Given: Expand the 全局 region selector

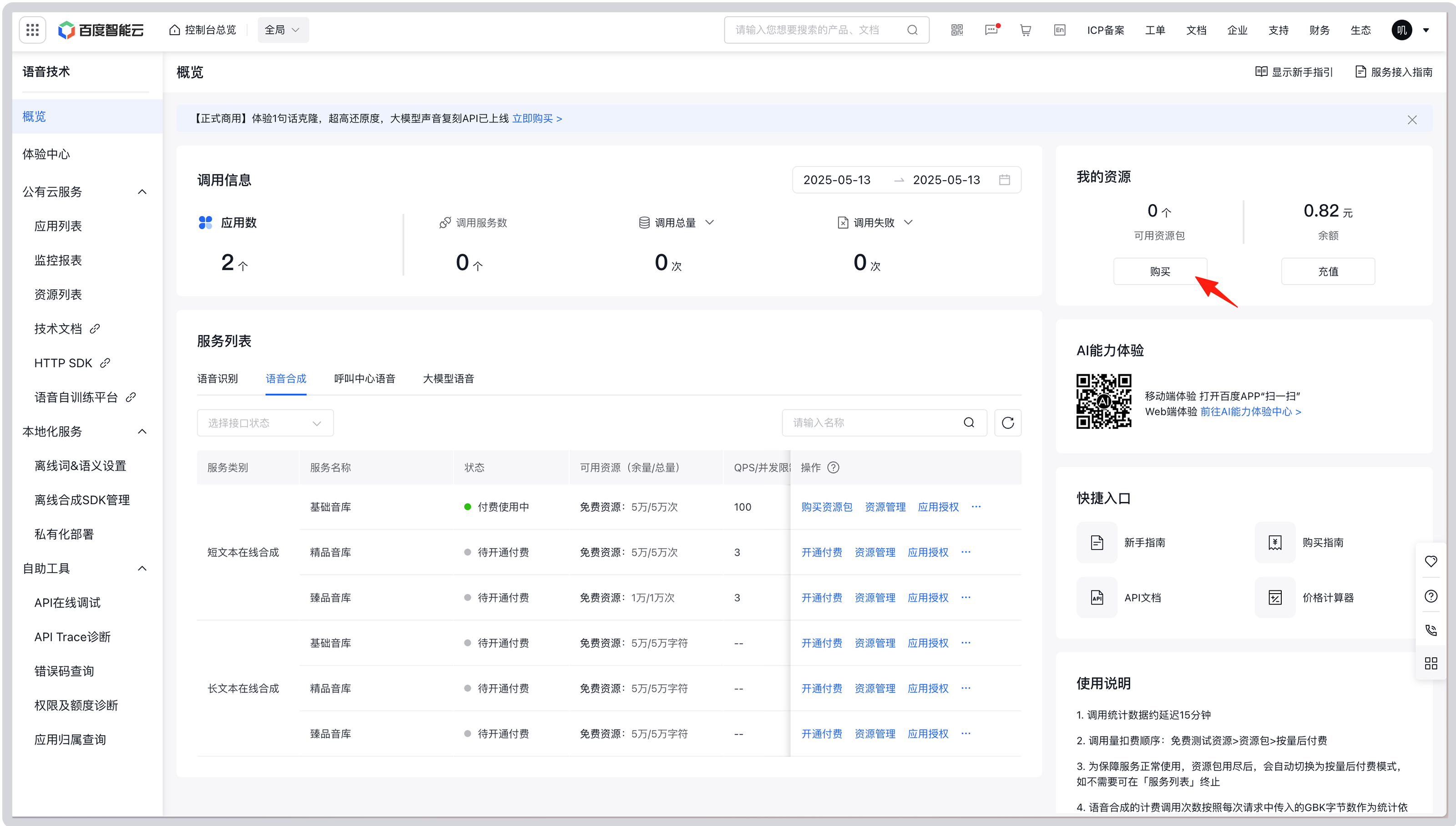Looking at the screenshot, I should point(283,30).
